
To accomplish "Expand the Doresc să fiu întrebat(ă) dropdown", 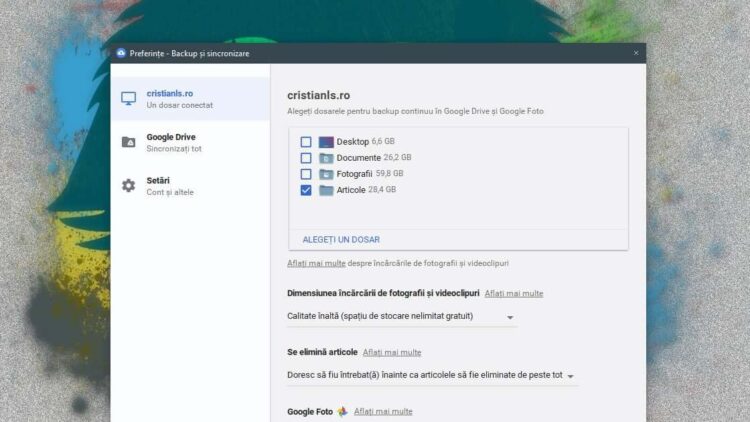I will 432,375.
